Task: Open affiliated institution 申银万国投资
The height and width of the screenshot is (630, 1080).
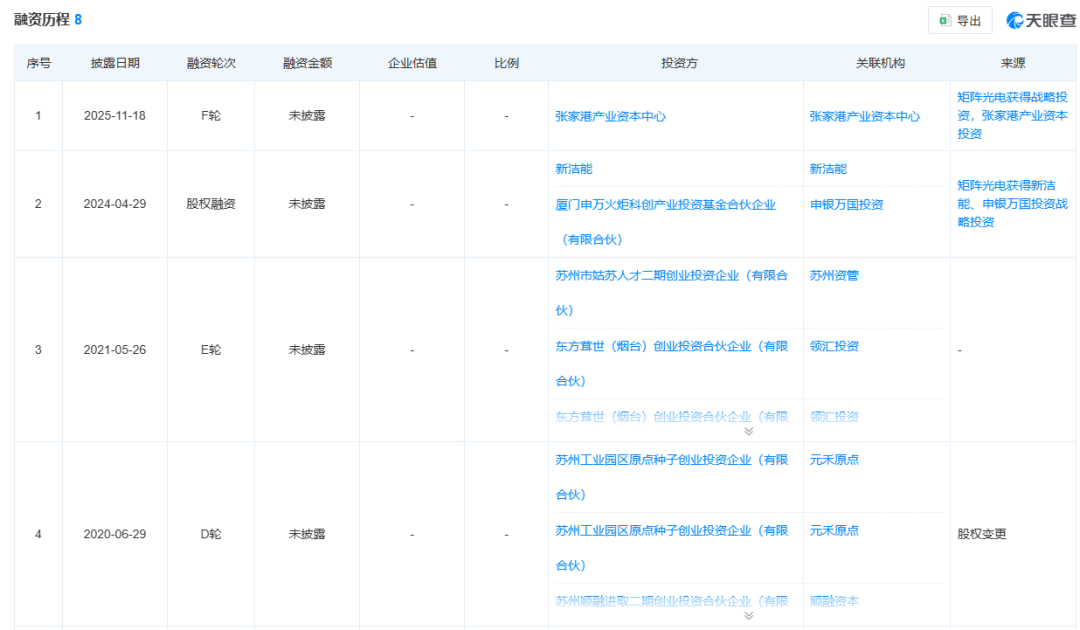Action: pyautogui.click(x=849, y=204)
